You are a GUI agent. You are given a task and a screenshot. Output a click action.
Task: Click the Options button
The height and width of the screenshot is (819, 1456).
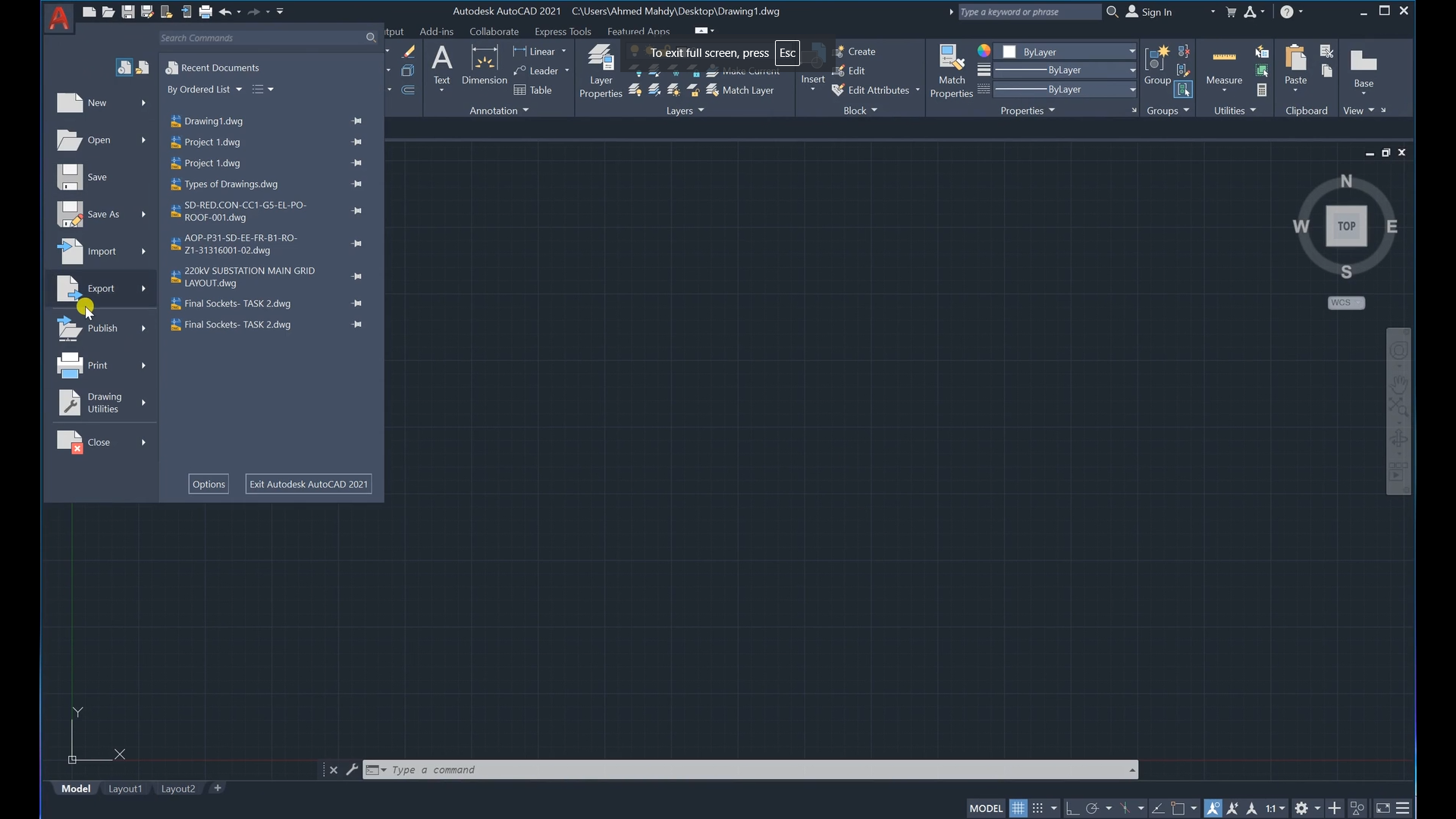208,483
